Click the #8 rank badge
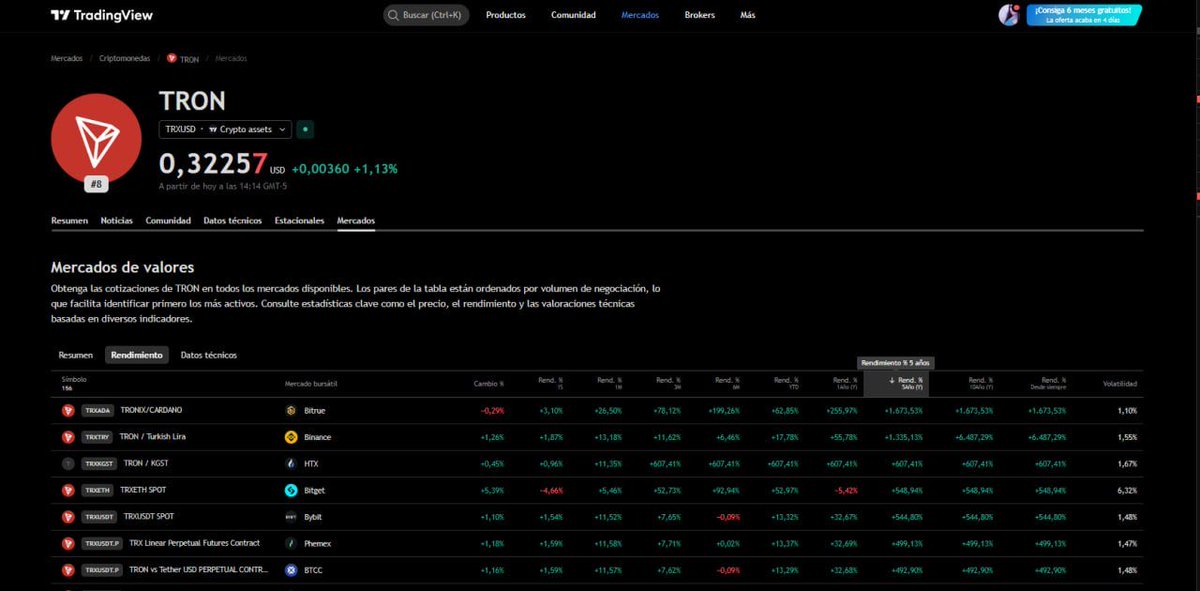 (x=96, y=184)
